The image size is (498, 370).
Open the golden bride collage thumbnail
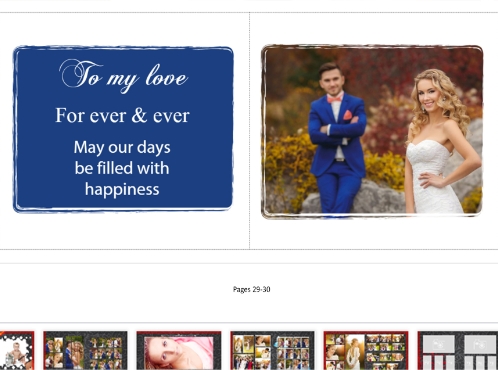click(x=366, y=350)
